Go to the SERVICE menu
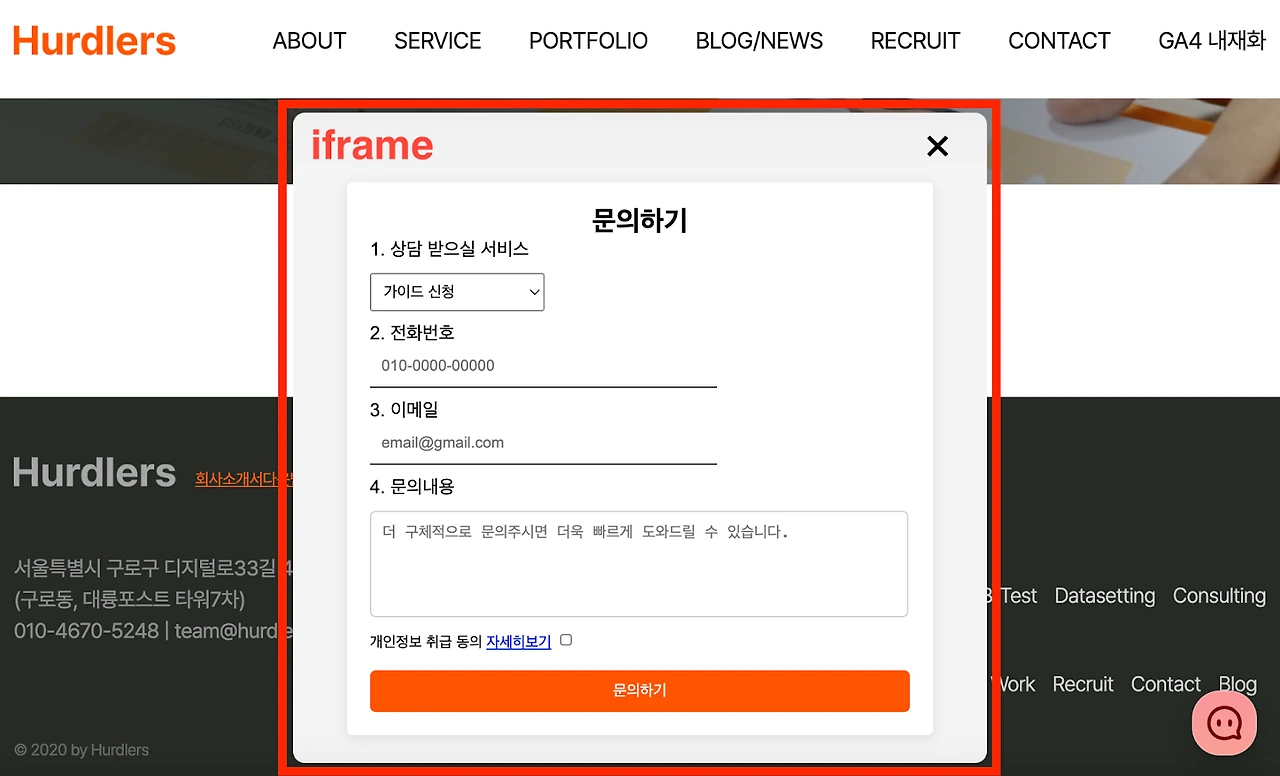This screenshot has height=776, width=1280. point(437,41)
